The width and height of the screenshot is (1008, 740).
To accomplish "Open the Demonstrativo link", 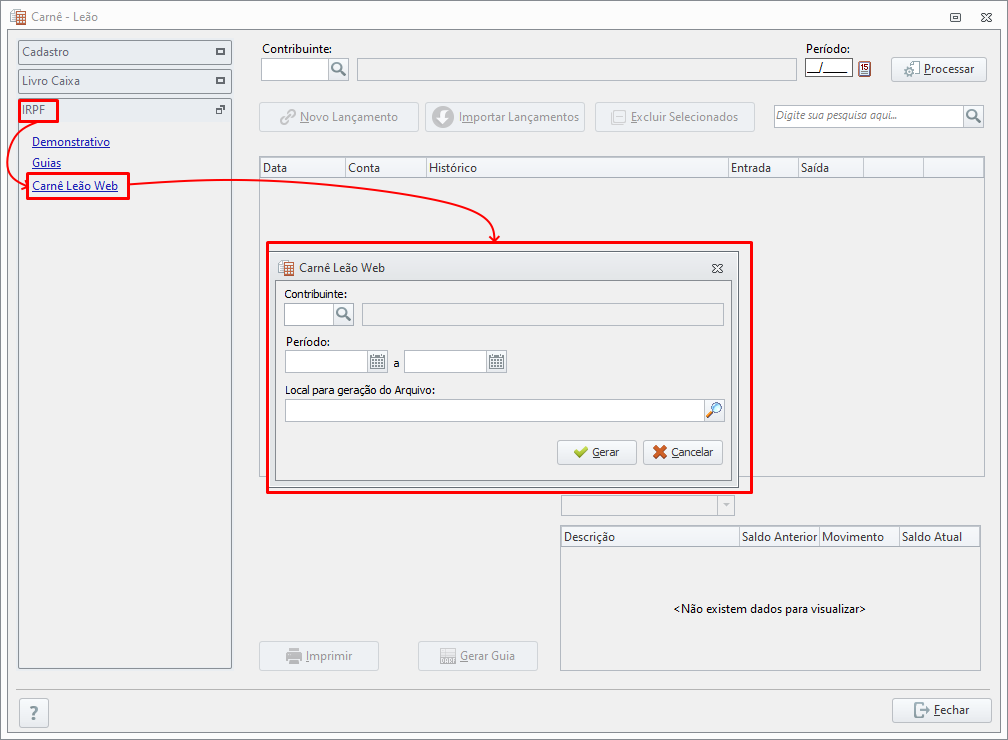I will click(x=71, y=141).
